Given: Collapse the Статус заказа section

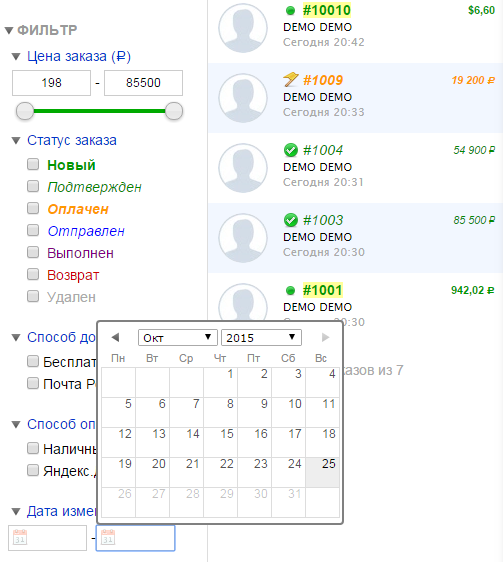Looking at the screenshot, I should pos(16,140).
